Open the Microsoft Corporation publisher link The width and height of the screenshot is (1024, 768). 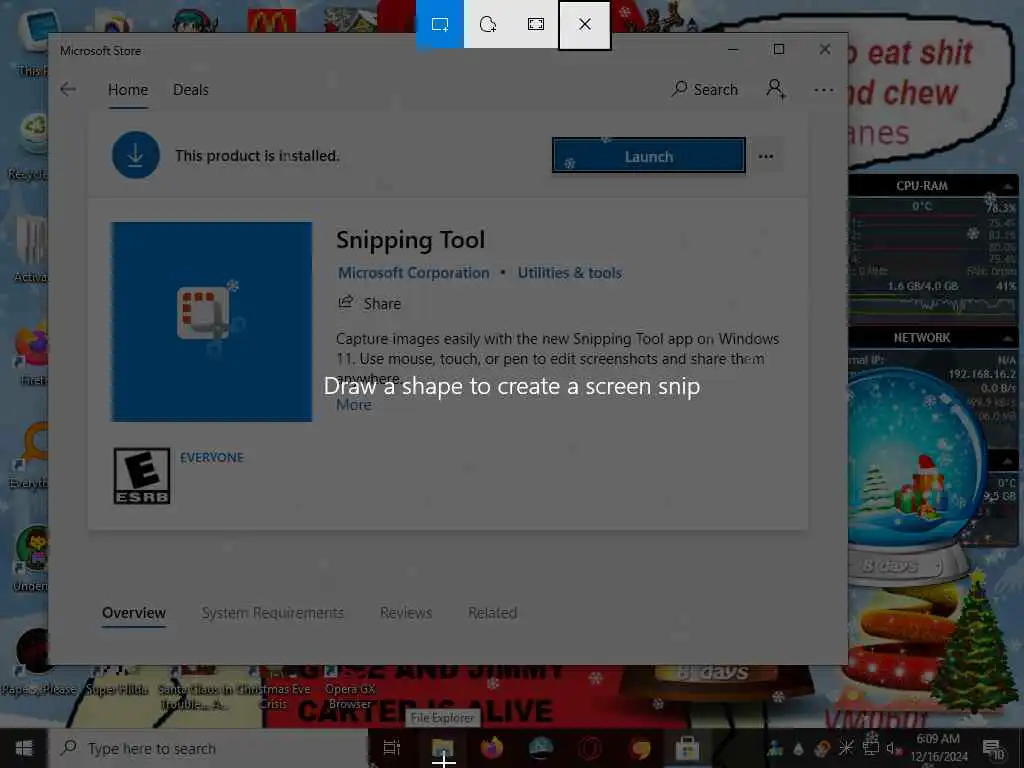coord(413,273)
